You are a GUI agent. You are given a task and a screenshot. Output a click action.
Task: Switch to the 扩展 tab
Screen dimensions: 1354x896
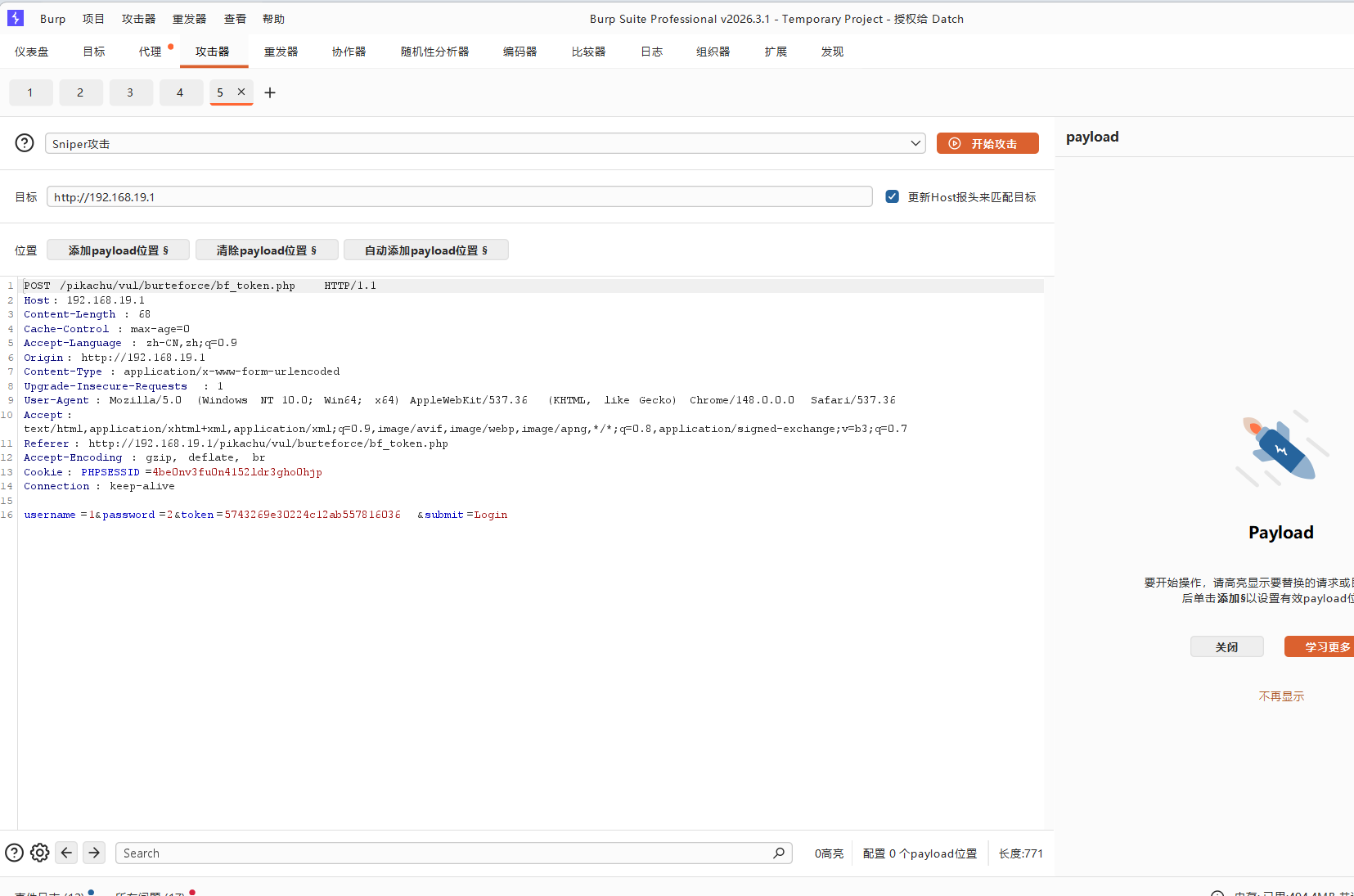point(776,52)
